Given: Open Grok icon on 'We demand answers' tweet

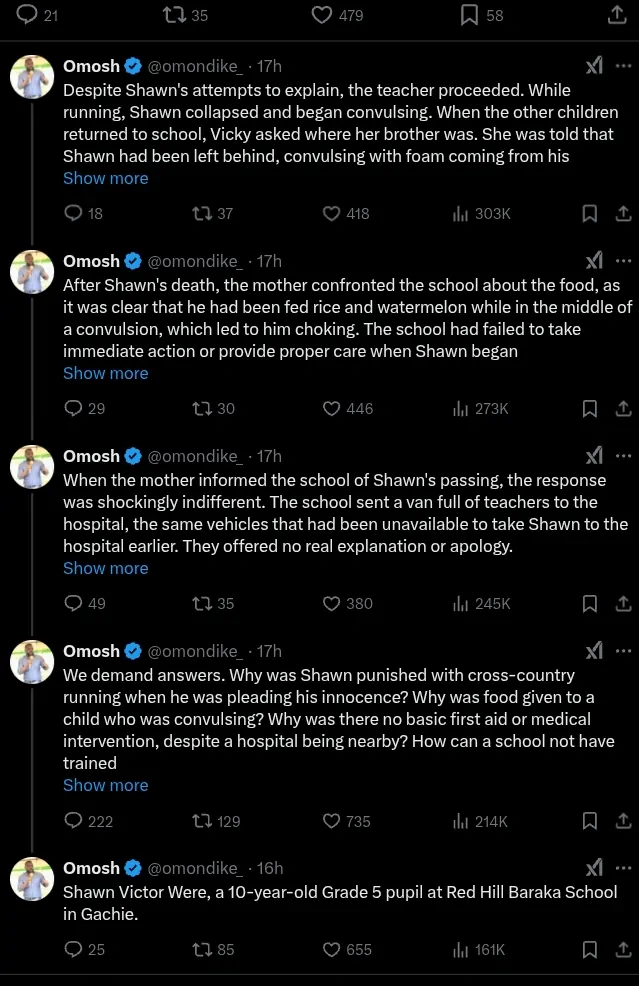Looking at the screenshot, I should (x=594, y=651).
